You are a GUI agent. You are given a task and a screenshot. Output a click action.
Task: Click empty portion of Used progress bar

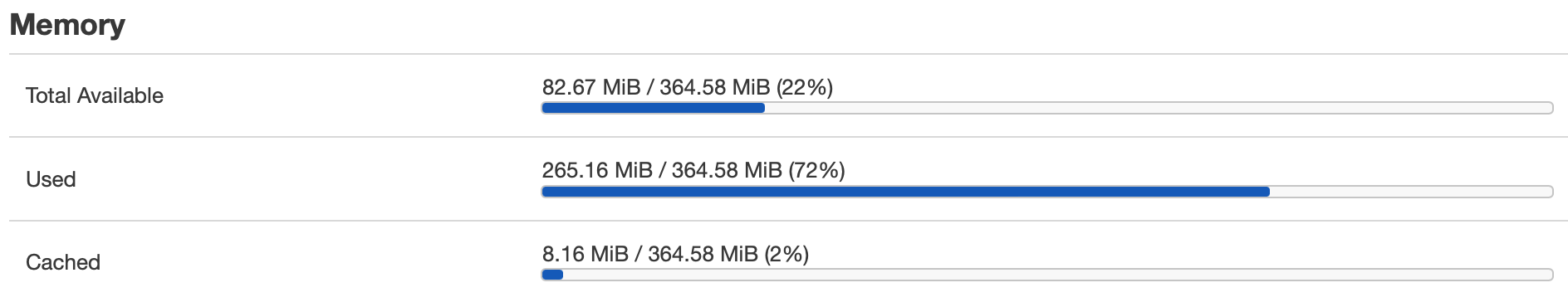[x=1411, y=192]
